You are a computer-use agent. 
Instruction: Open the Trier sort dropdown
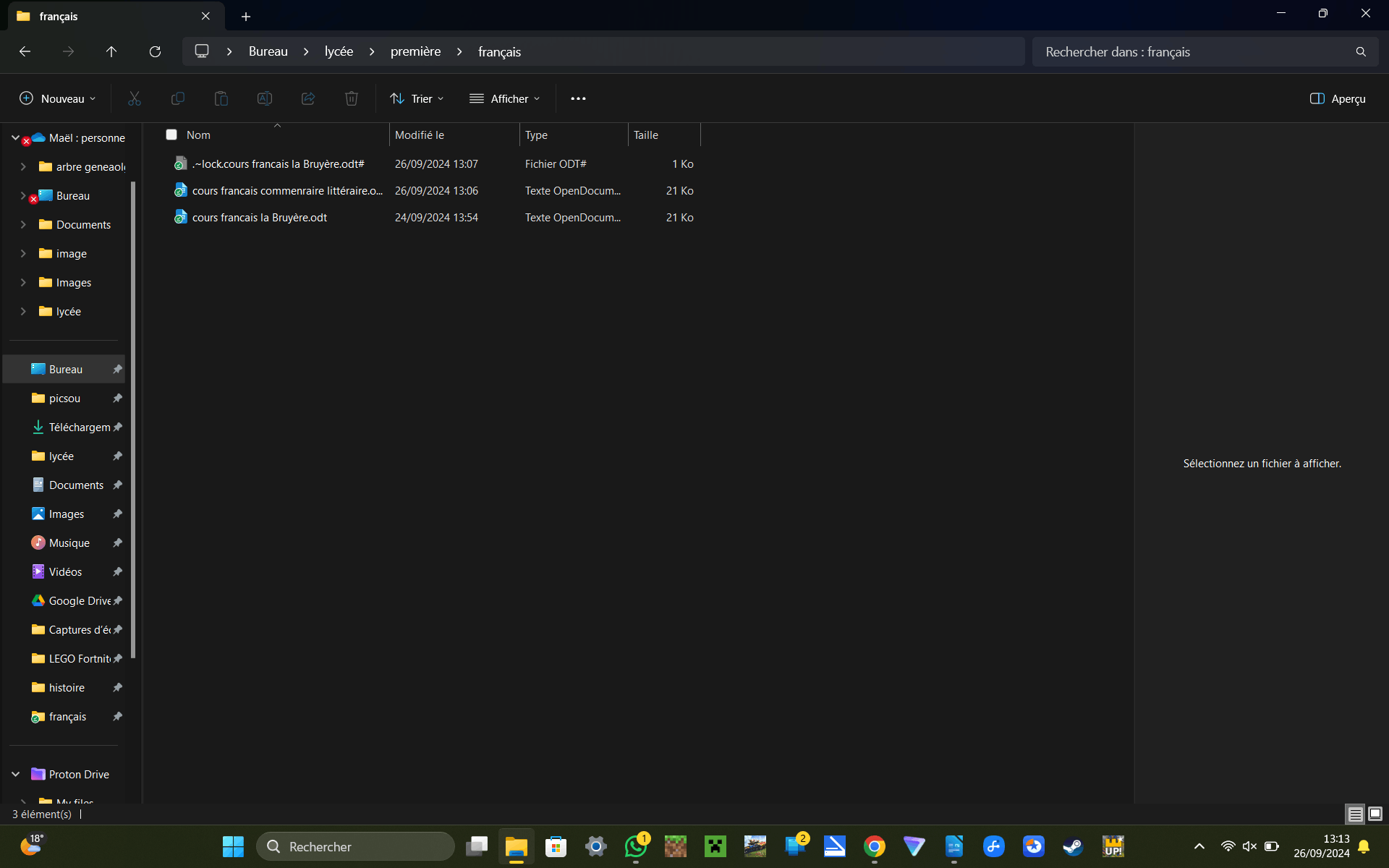pos(417,98)
